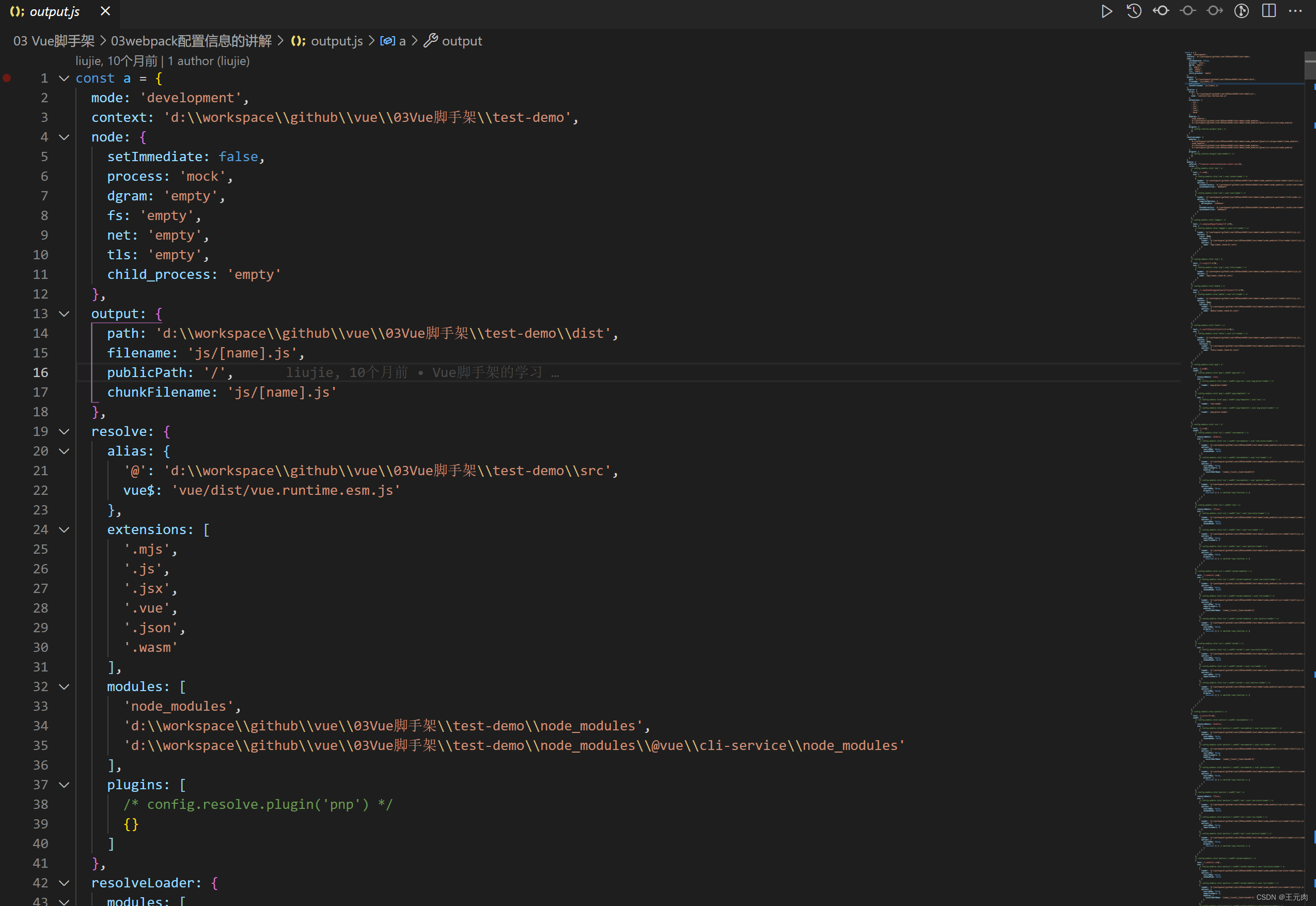Collapse the 'resolve' block on line 19
Screen dimensions: 1316x906
point(64,431)
